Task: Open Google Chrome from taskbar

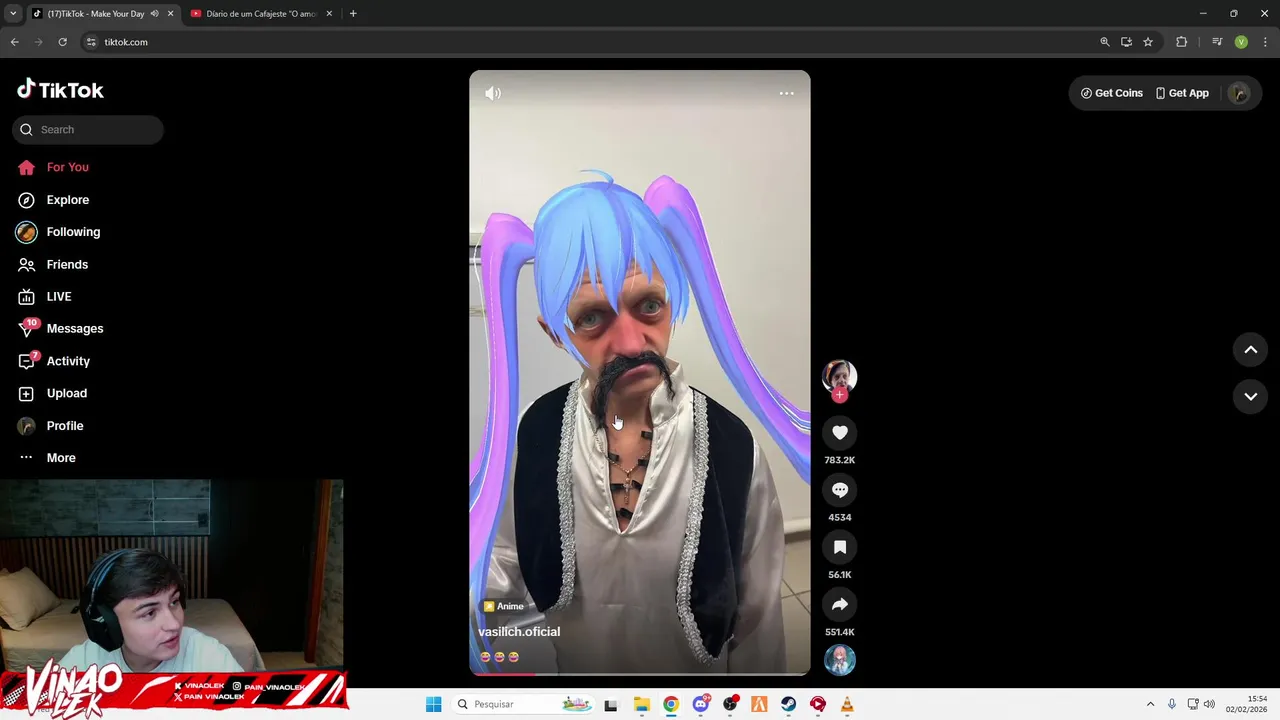Action: pyautogui.click(x=671, y=704)
